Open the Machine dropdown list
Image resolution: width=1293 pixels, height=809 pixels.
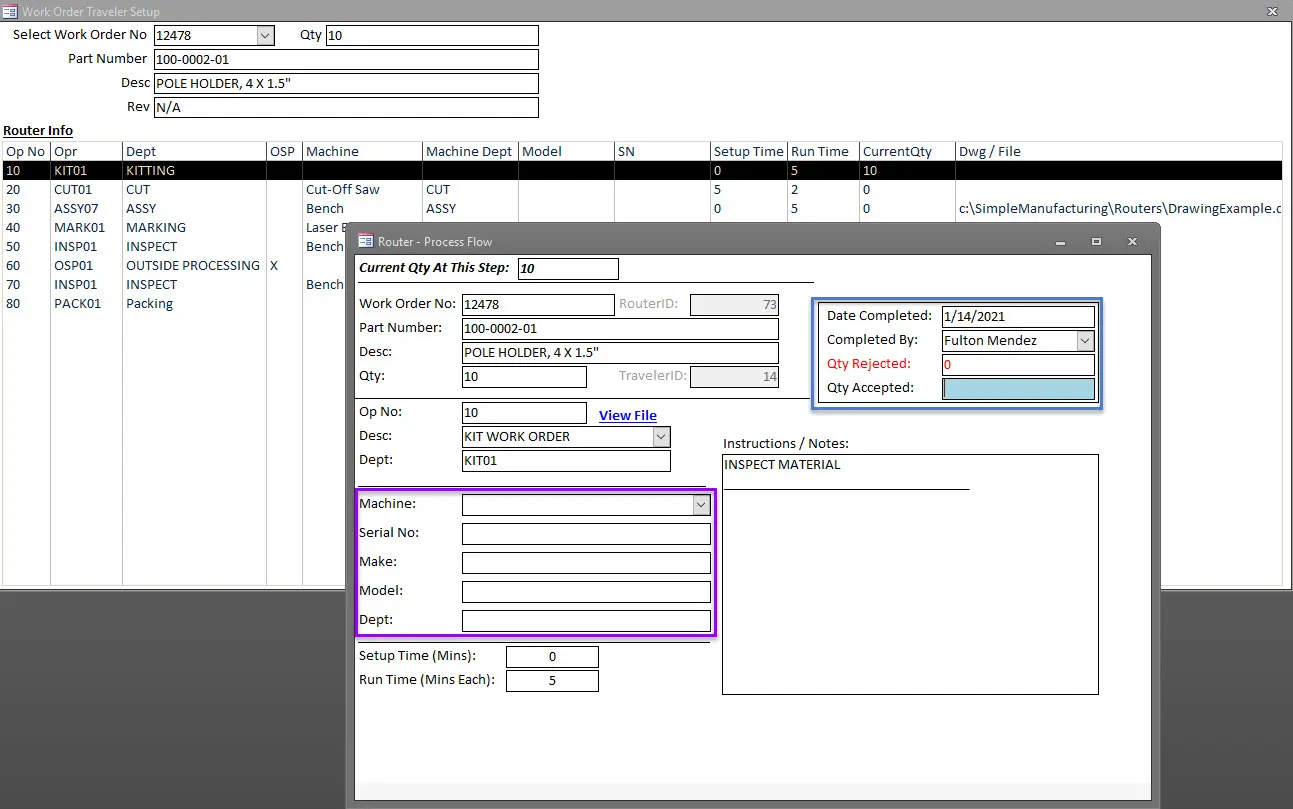point(701,505)
